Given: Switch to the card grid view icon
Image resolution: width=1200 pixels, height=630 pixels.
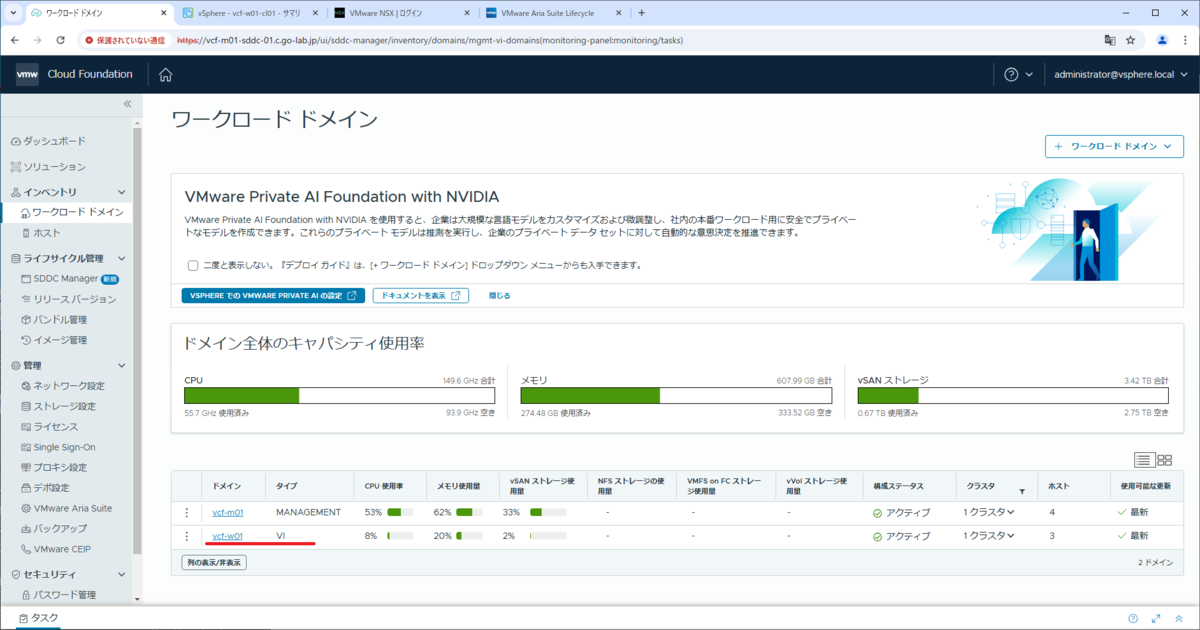Looking at the screenshot, I should (1164, 460).
